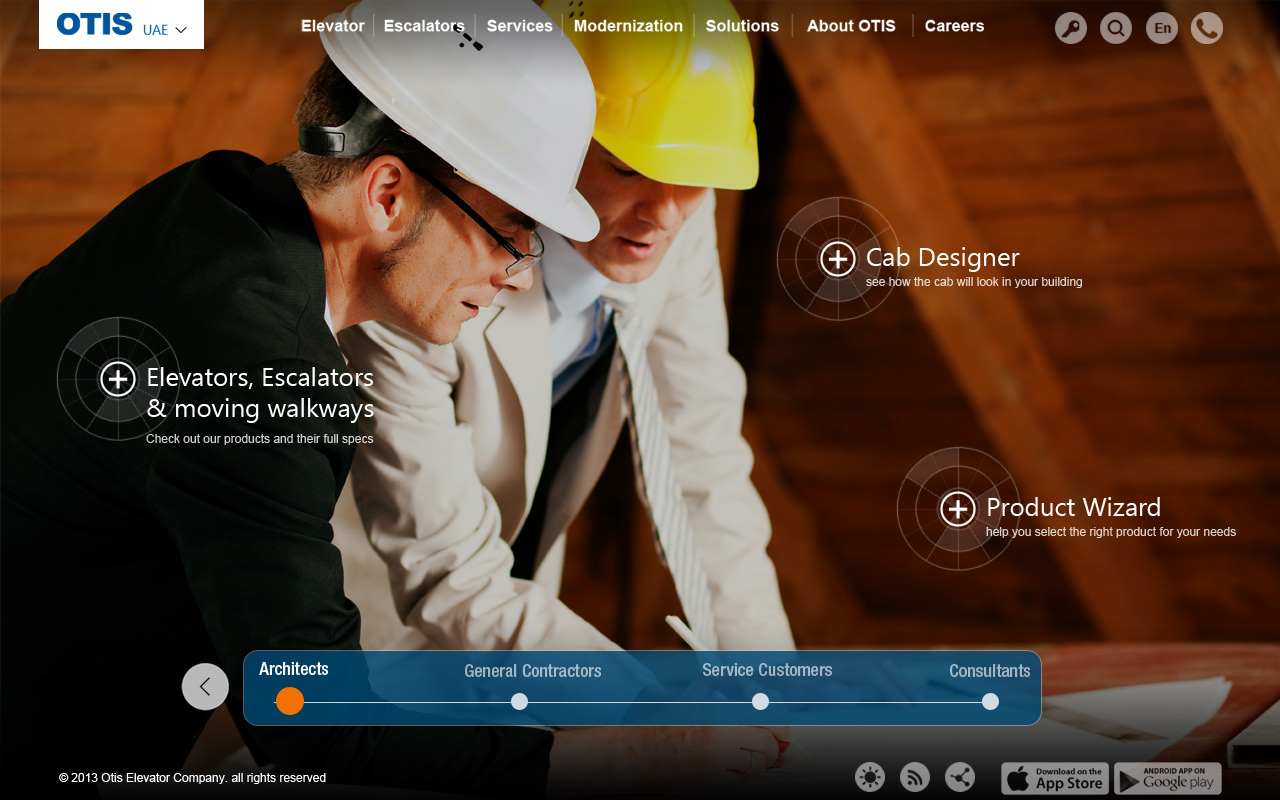The image size is (1280, 800).
Task: Click the 2013 Otis copyright text
Action: 192,778
